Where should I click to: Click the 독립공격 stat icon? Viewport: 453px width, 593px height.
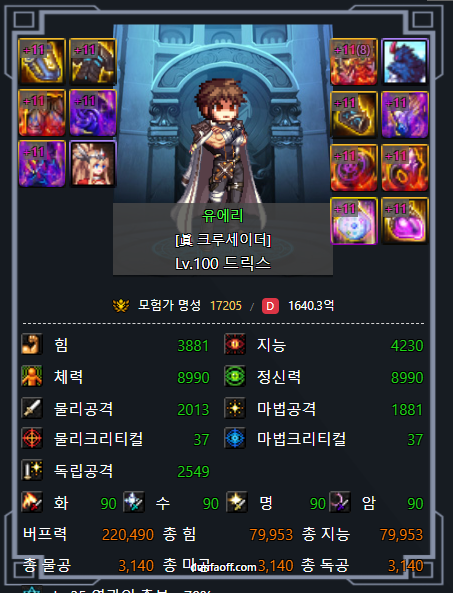32,470
